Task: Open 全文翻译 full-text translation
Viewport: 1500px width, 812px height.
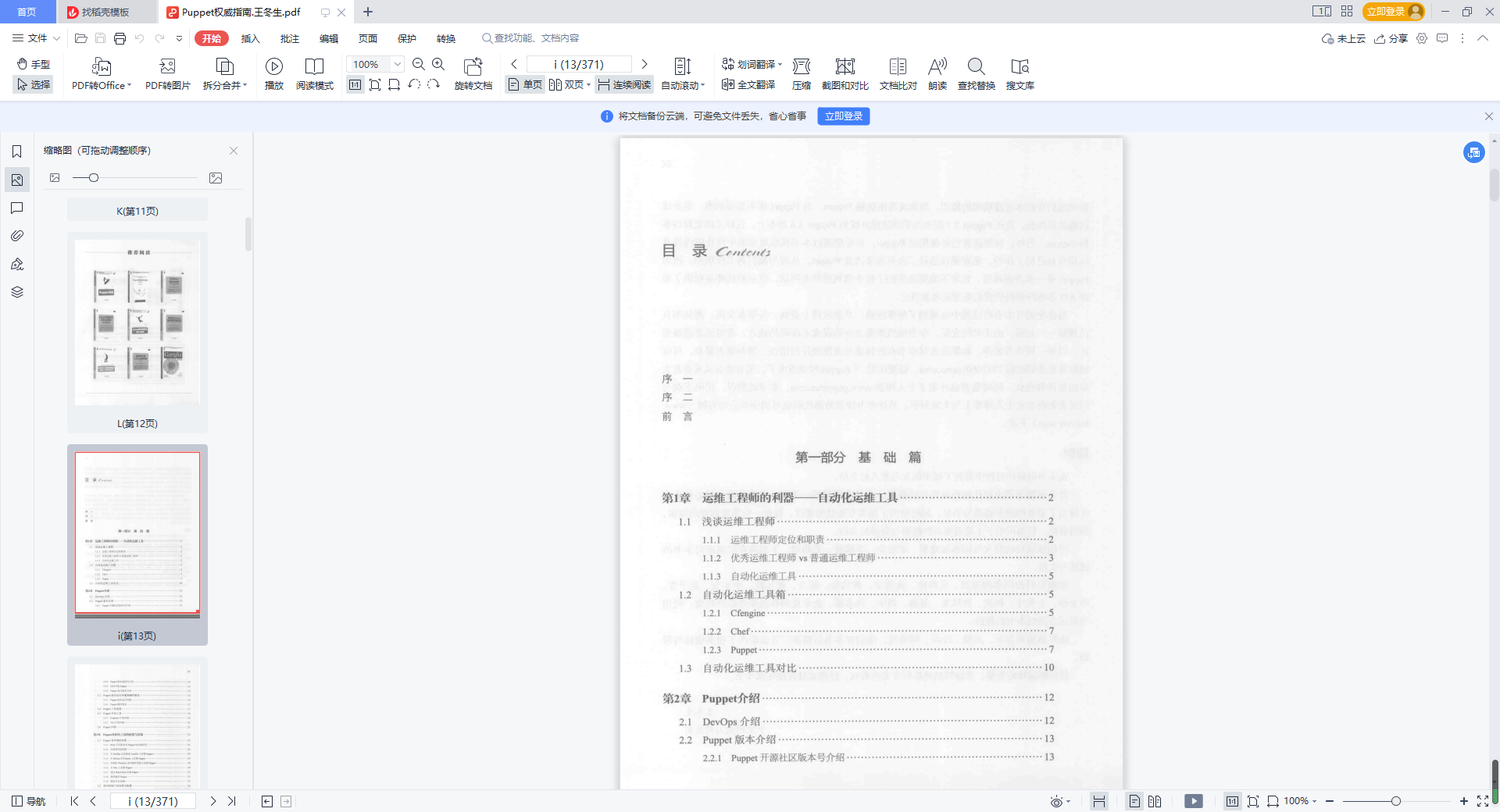Action: click(x=748, y=84)
